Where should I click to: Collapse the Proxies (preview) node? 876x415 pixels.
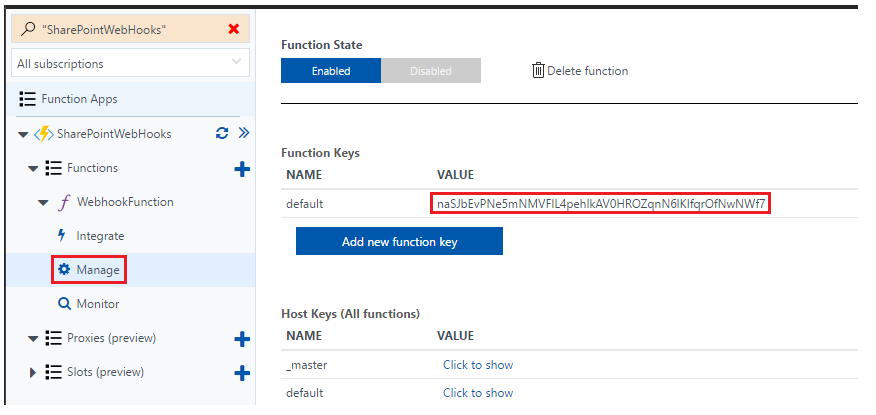(x=34, y=338)
